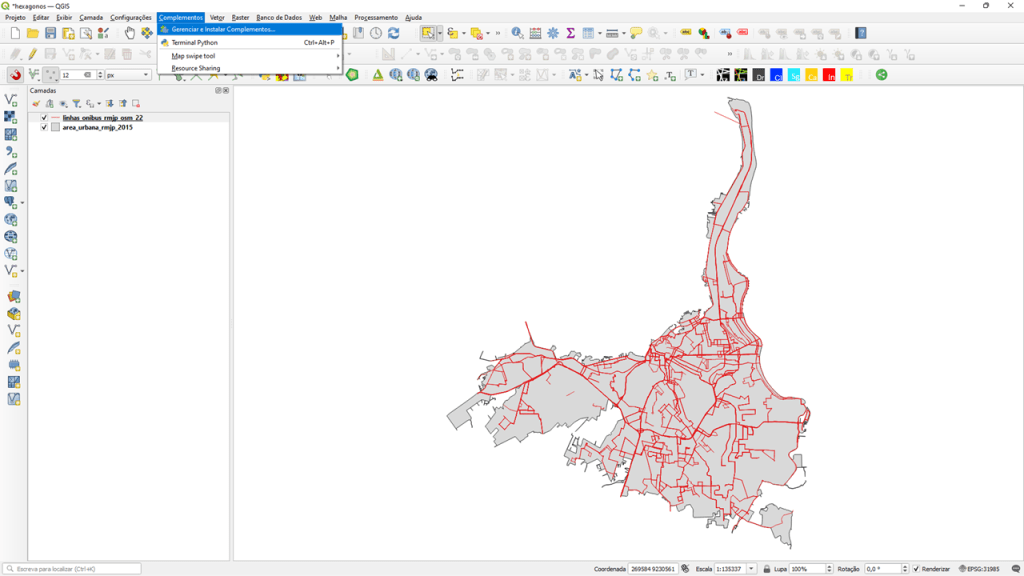Click the yellow Tr color button
Image resolution: width=1024 pixels, height=576 pixels.
click(x=847, y=75)
